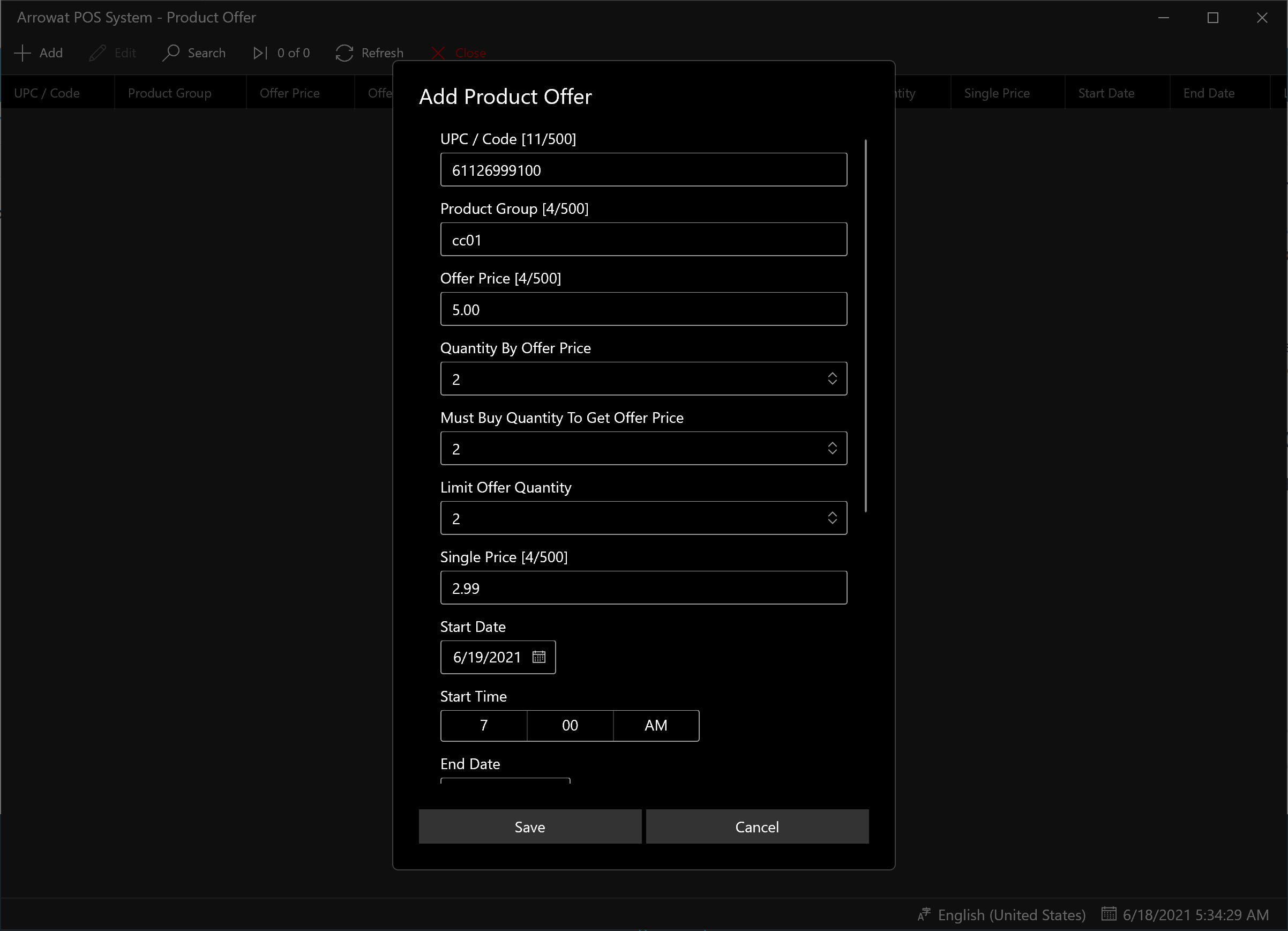Click the Refresh circular arrows icon
Screen dimensions: 1288x931
point(344,53)
